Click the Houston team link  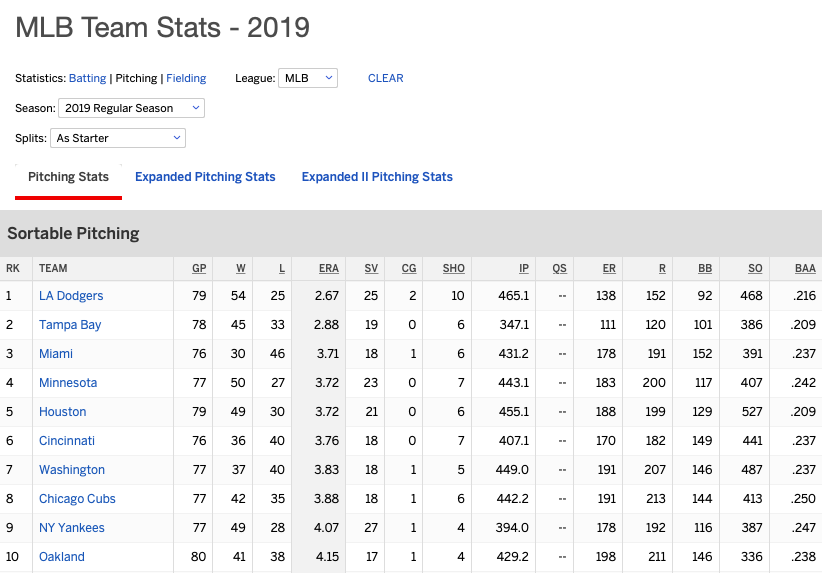click(x=63, y=412)
